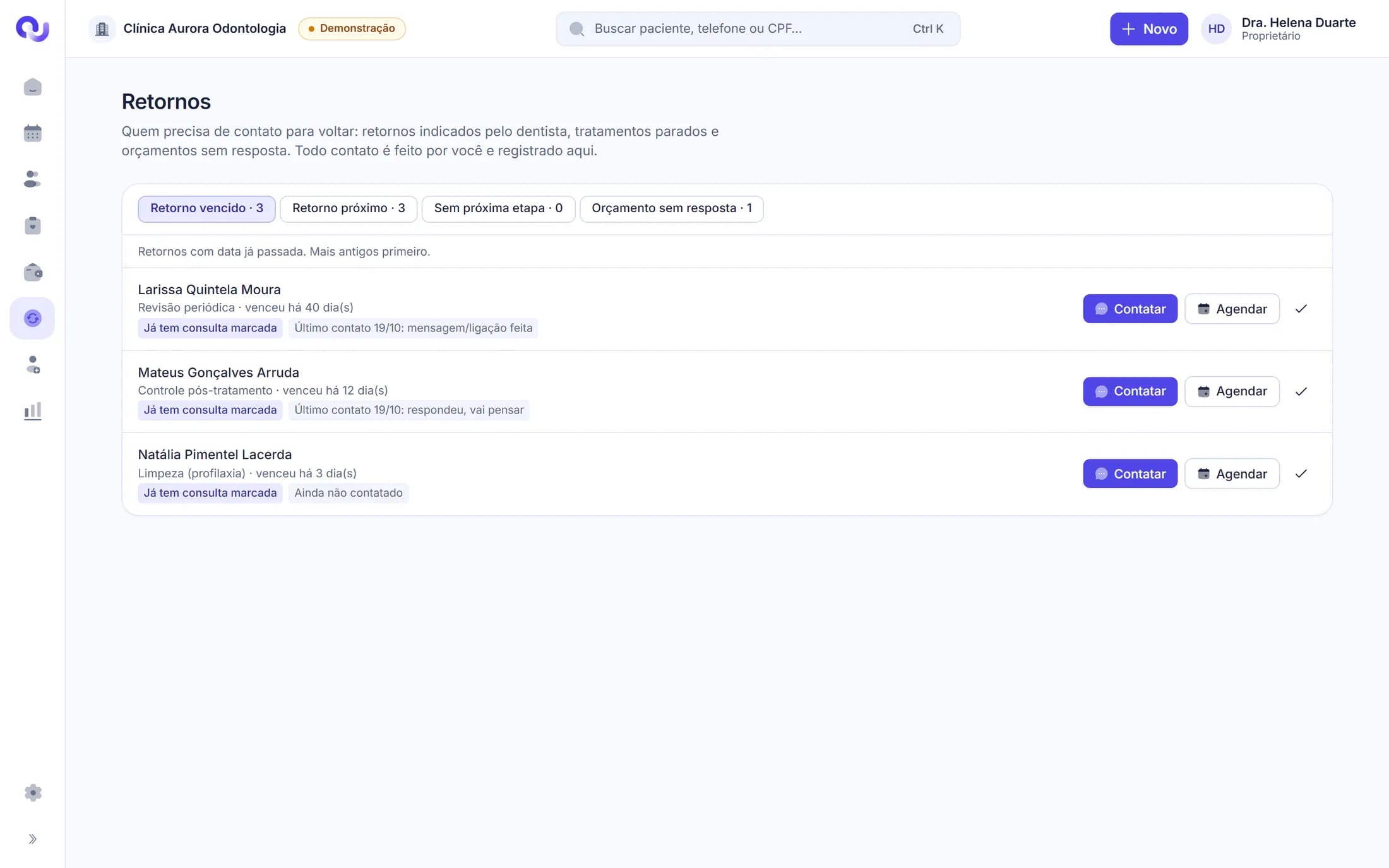1389x868 pixels.
Task: Open patient name Larissa Quintela Moura
Action: [x=209, y=289]
